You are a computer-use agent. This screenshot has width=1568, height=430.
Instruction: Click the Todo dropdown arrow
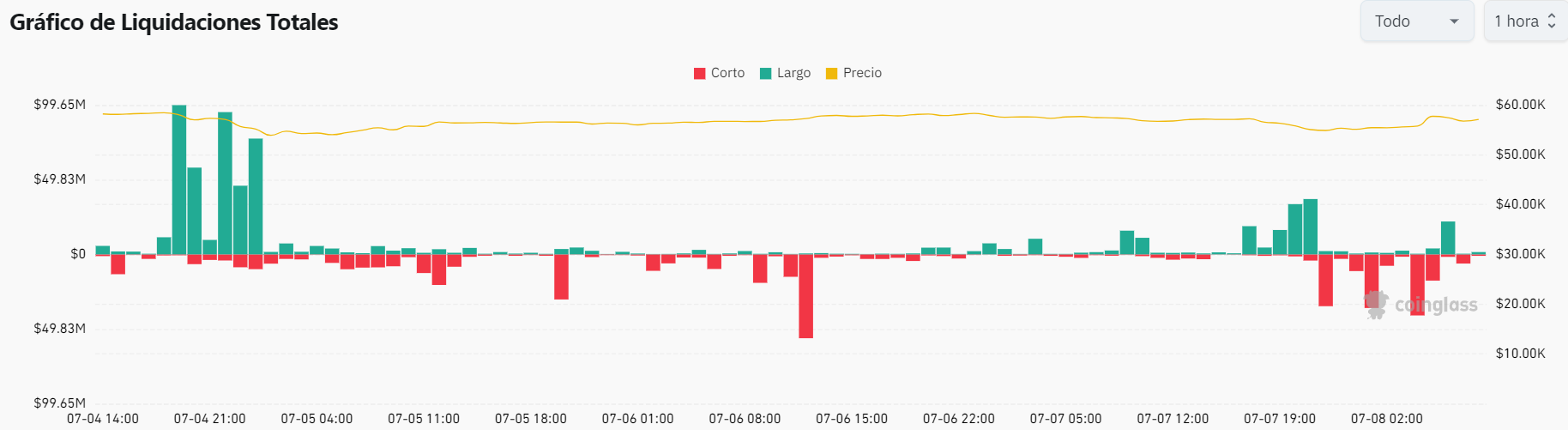tap(1454, 21)
